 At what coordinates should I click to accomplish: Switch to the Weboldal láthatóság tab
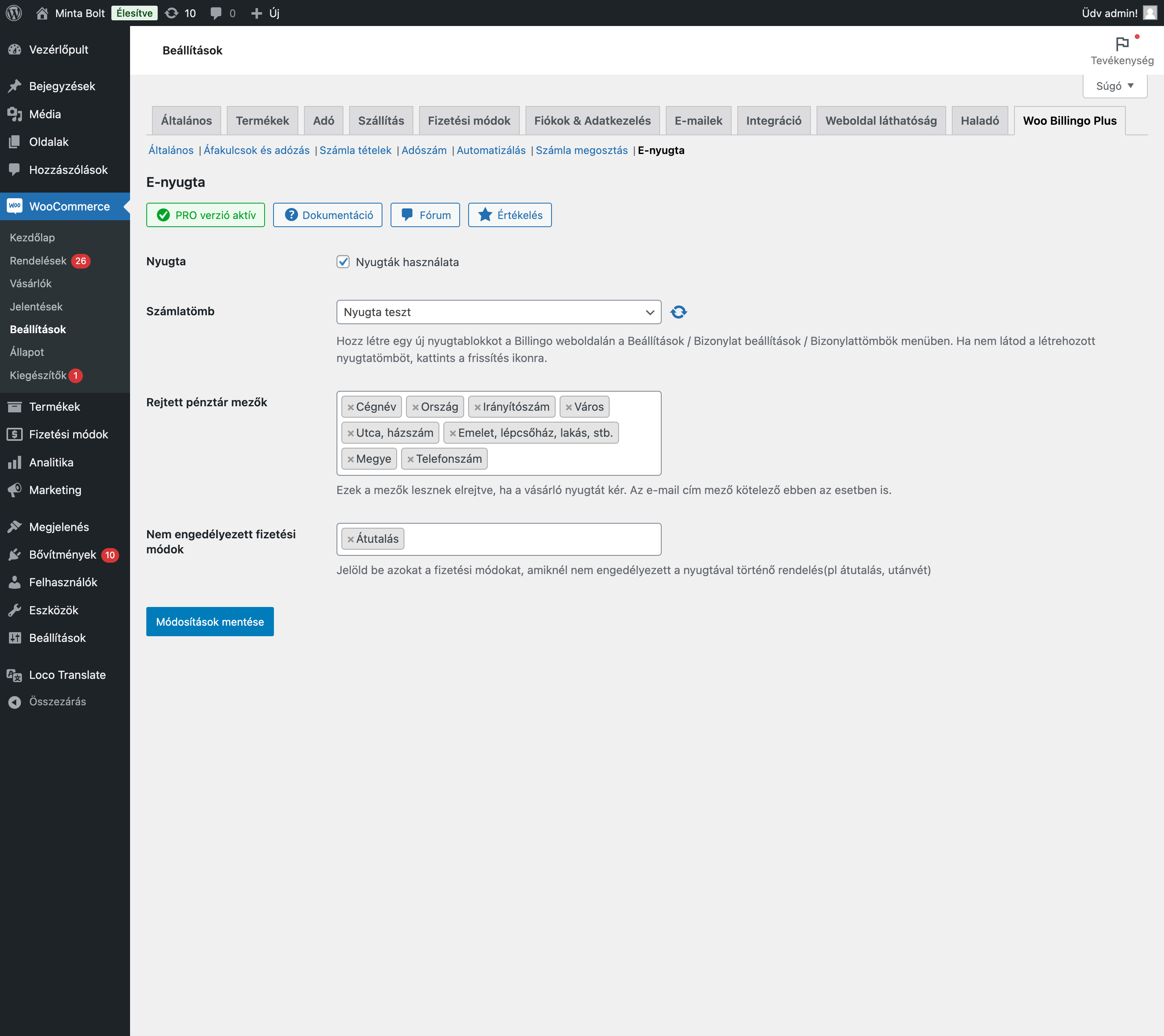click(881, 121)
